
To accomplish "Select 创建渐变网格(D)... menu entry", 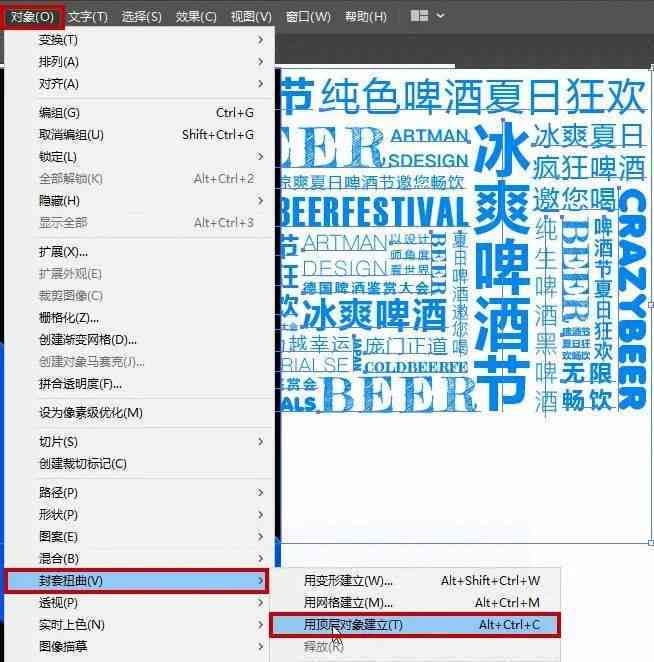I will click(x=88, y=340).
